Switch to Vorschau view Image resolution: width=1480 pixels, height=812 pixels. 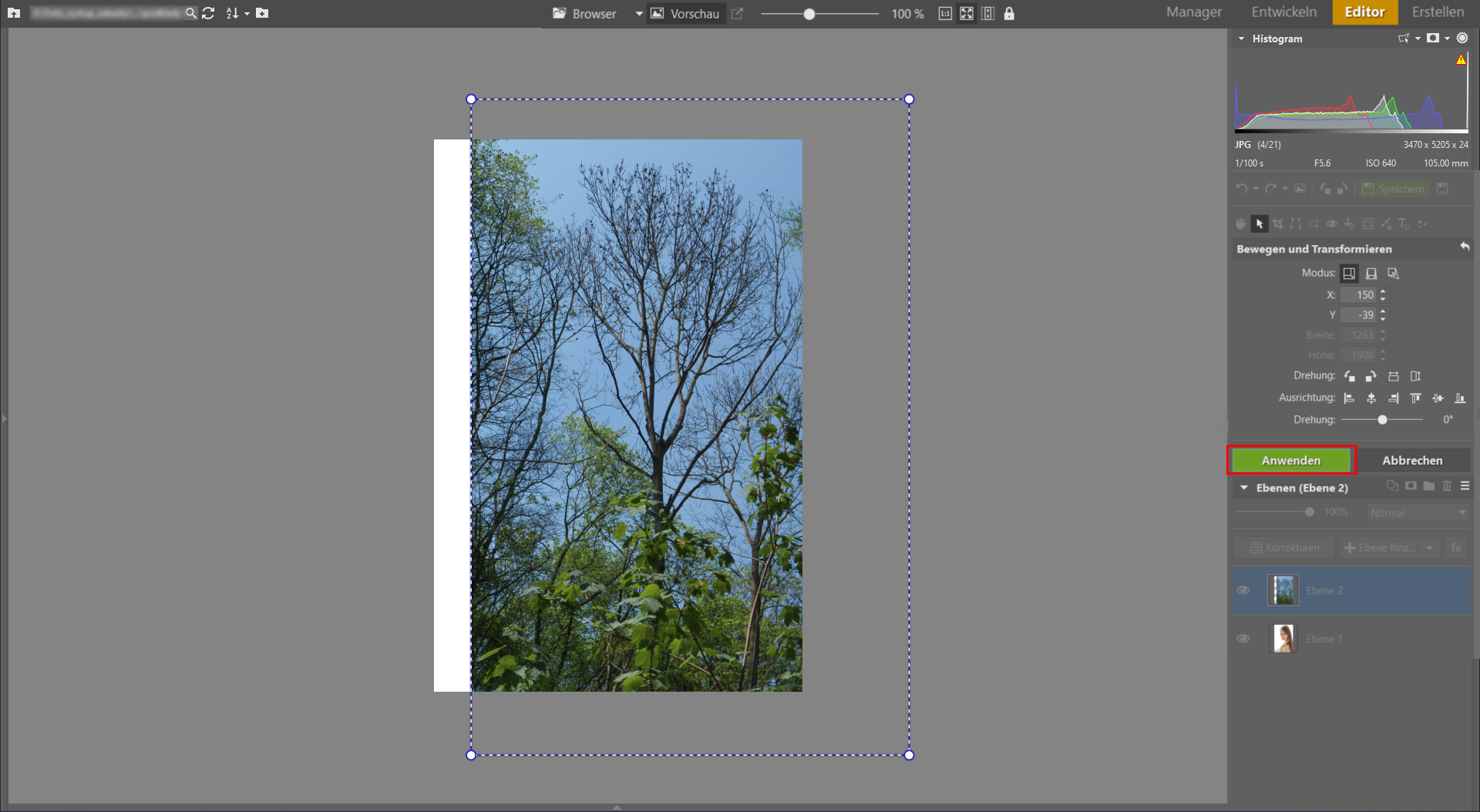click(x=685, y=13)
